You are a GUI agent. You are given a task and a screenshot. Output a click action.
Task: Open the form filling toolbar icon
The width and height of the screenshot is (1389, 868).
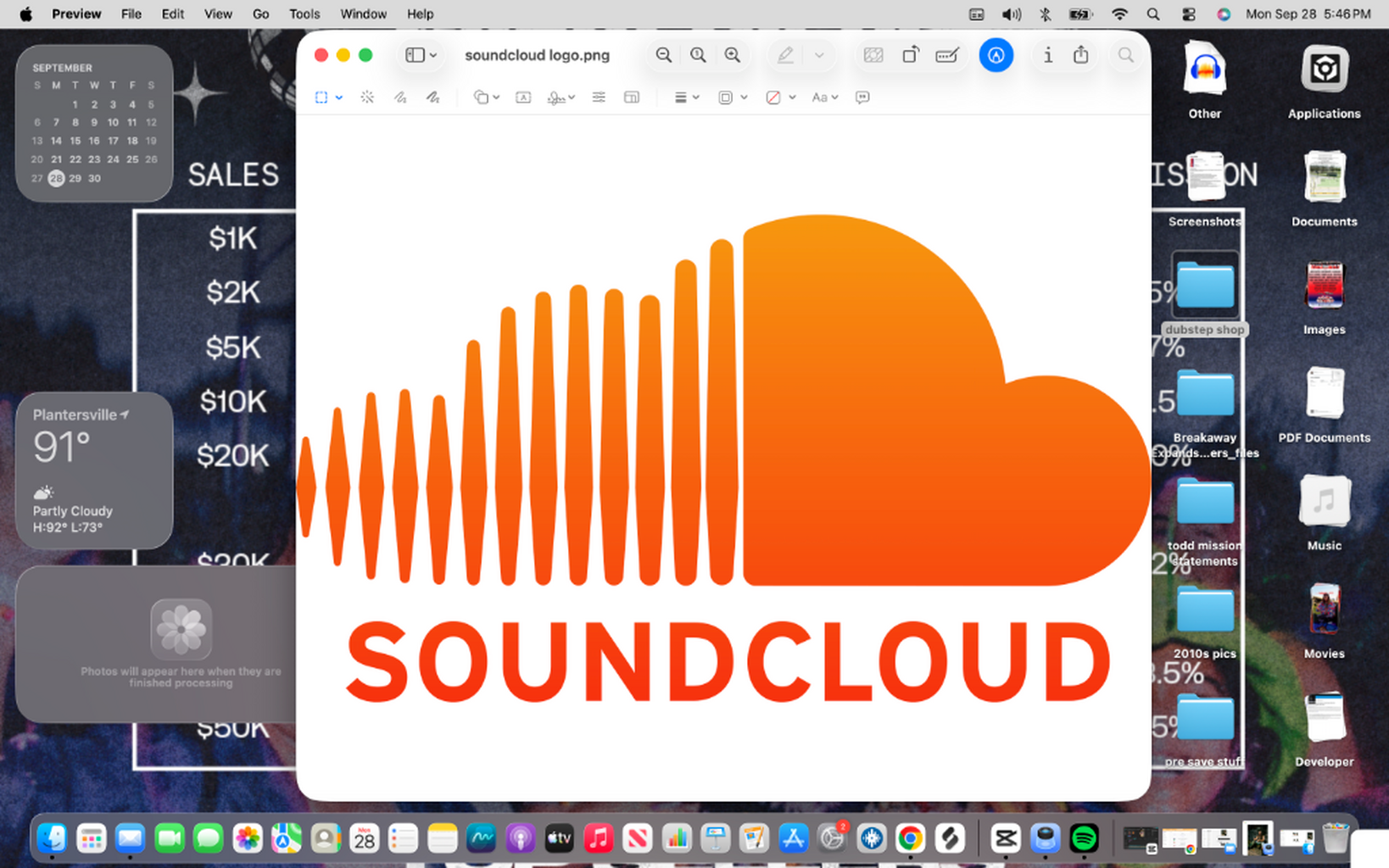point(947,55)
